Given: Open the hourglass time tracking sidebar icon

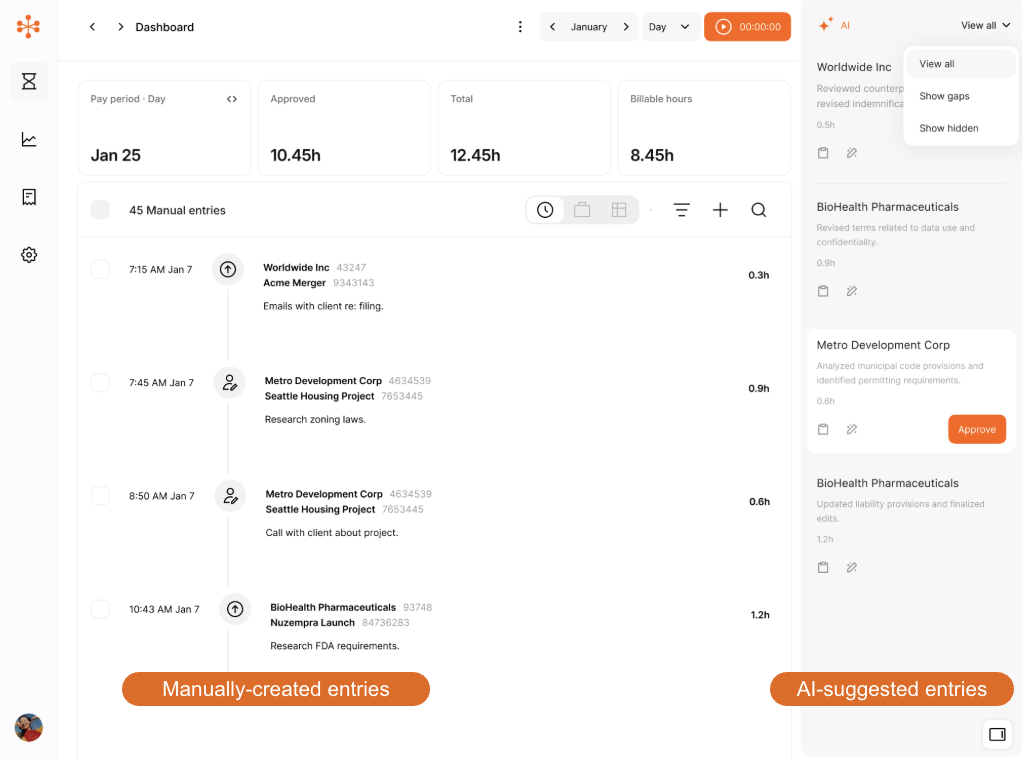Looking at the screenshot, I should pos(29,81).
